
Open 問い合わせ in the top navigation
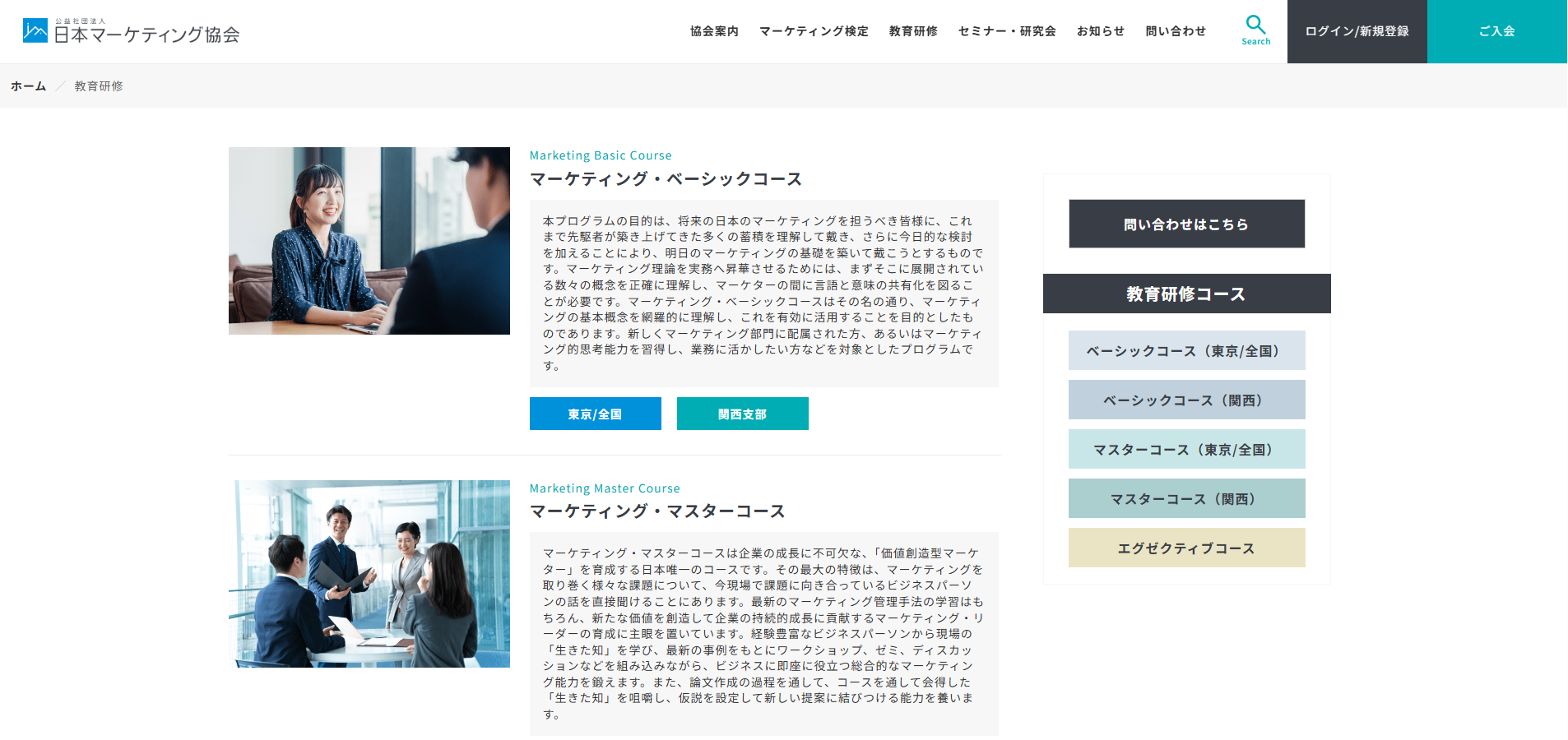(1176, 31)
